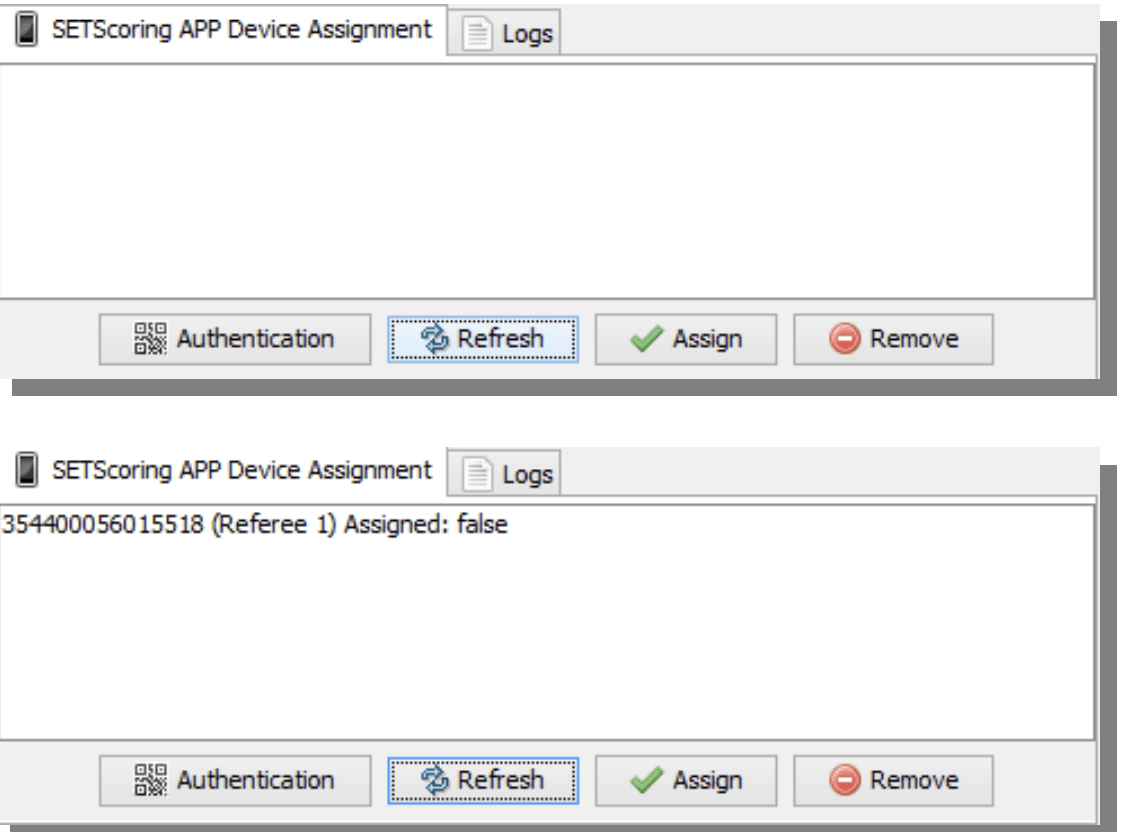Hit the Refresh arrows icon under the empty list

tap(437, 339)
